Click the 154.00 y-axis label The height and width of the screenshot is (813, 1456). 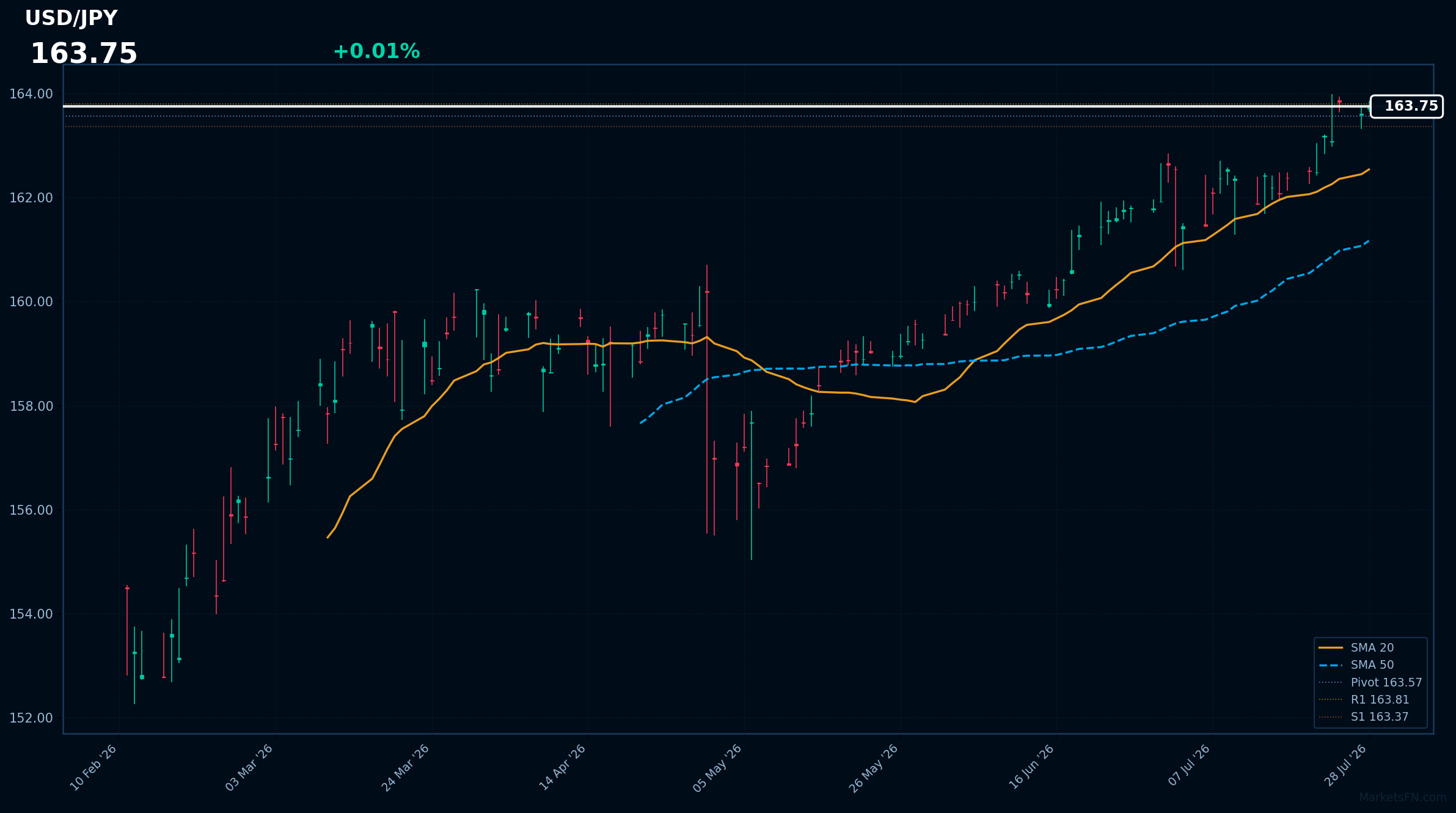tap(31, 614)
